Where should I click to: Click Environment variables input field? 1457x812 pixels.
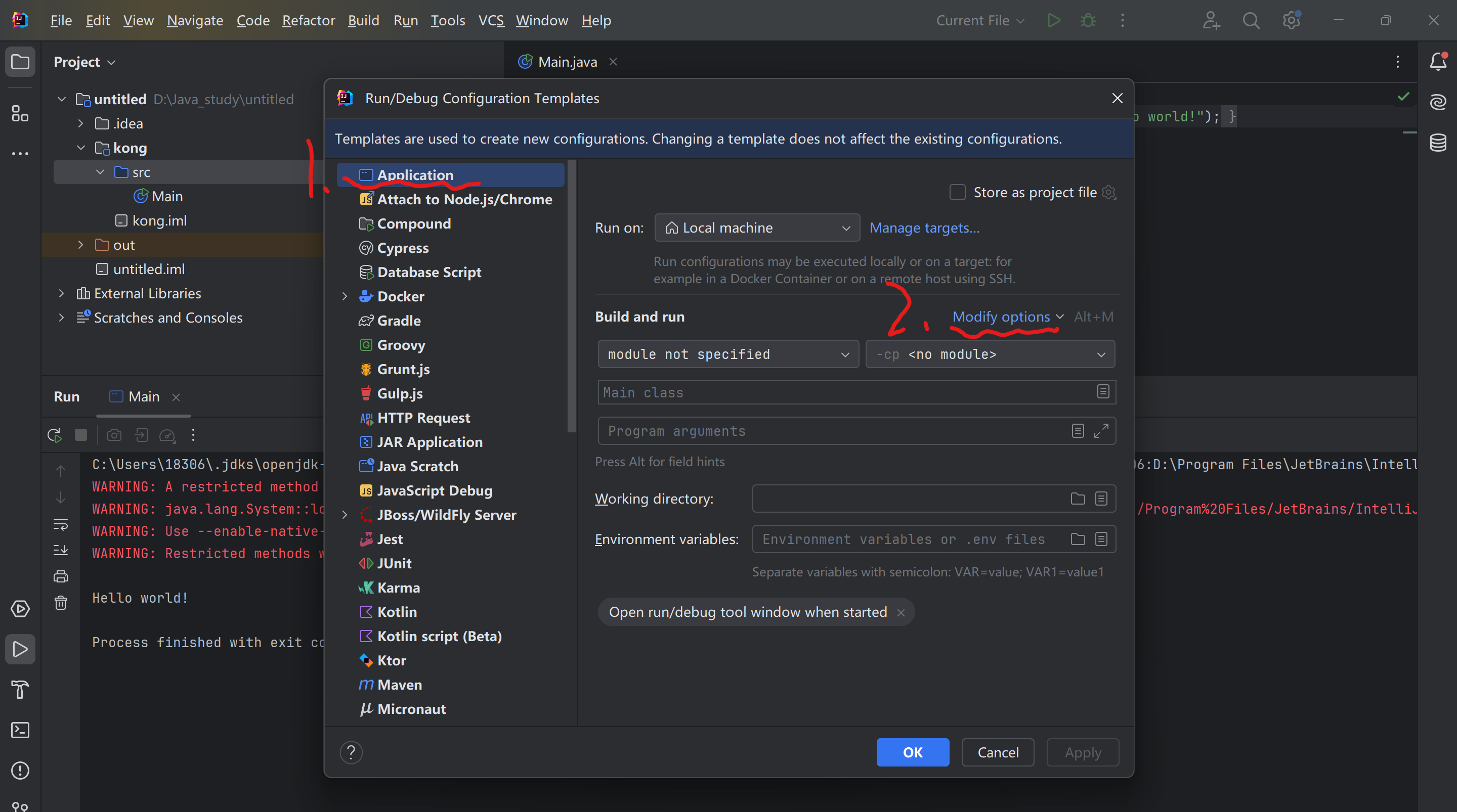(933, 539)
